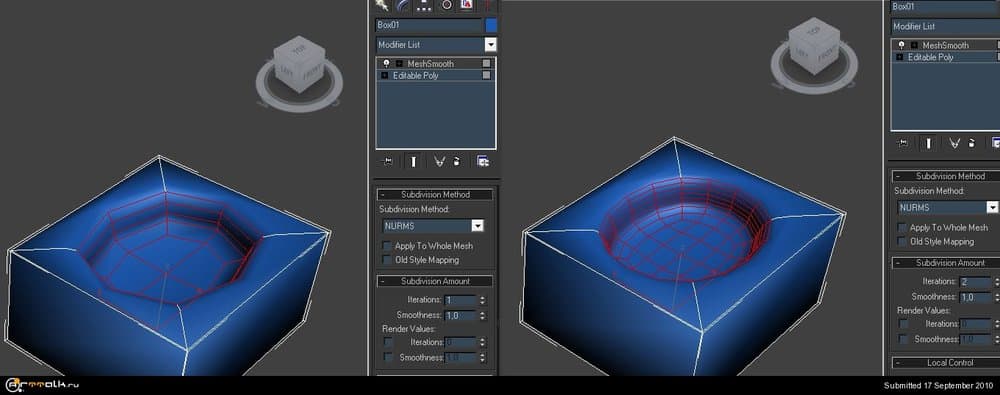Click the Pin Stack icon in left panel
The image size is (1000, 395).
pyautogui.click(x=386, y=161)
